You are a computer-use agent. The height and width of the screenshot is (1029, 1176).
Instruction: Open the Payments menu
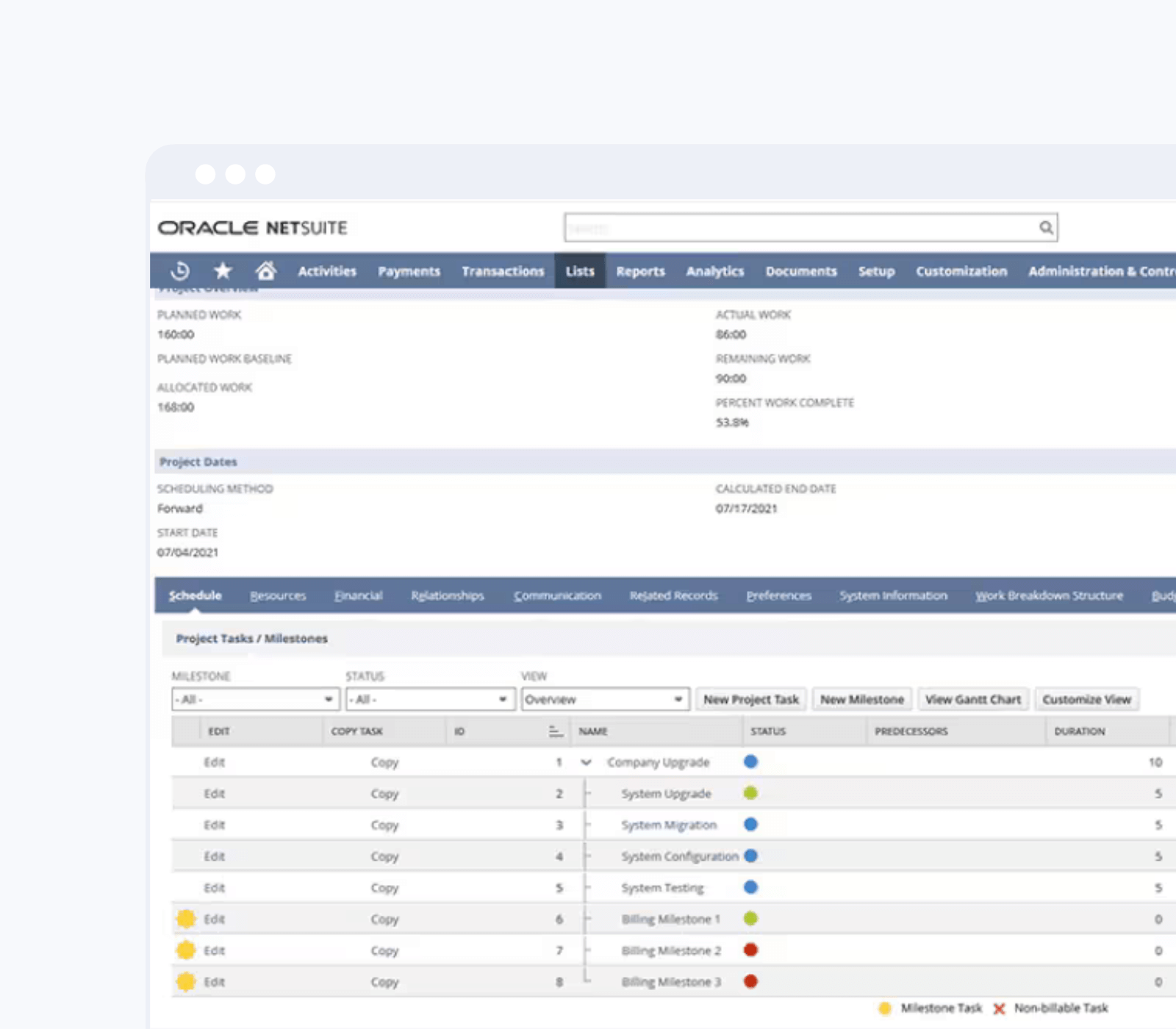pyautogui.click(x=409, y=271)
